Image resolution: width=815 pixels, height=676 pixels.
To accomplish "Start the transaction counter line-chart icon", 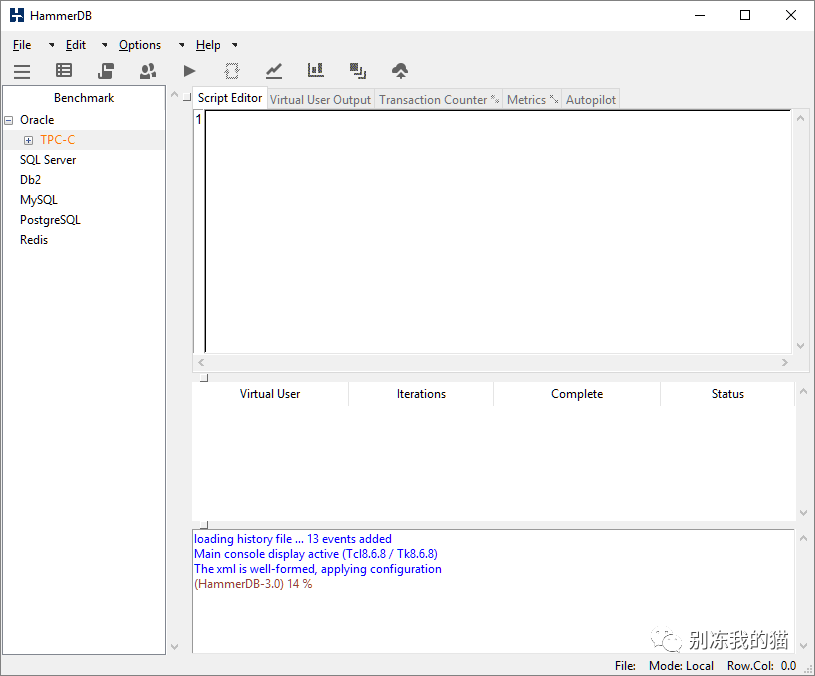I will click(274, 71).
